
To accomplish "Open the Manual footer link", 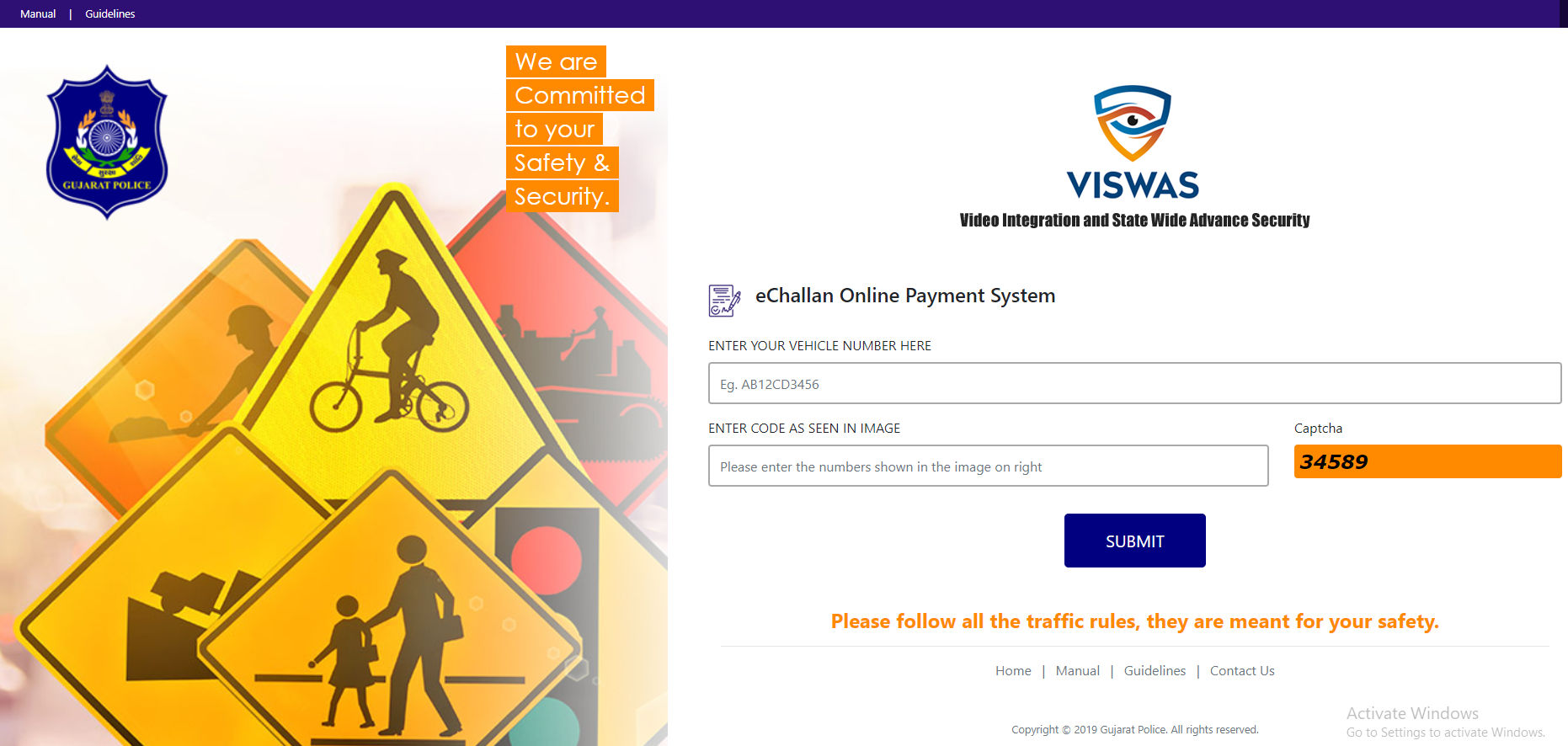I will click(x=1077, y=671).
